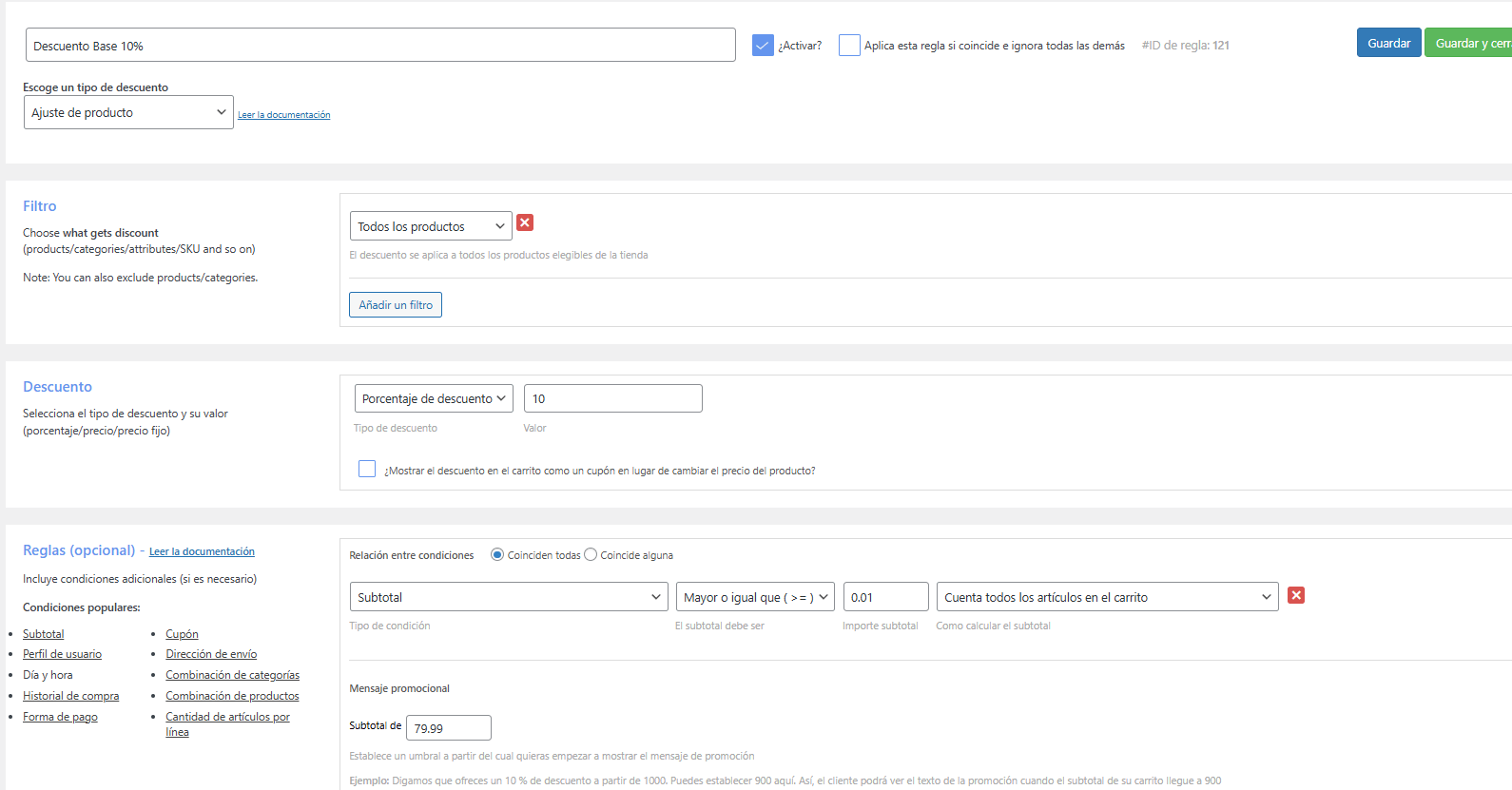The image size is (1512, 790).
Task: Delete the Subtotal condition row
Action: click(x=1296, y=595)
